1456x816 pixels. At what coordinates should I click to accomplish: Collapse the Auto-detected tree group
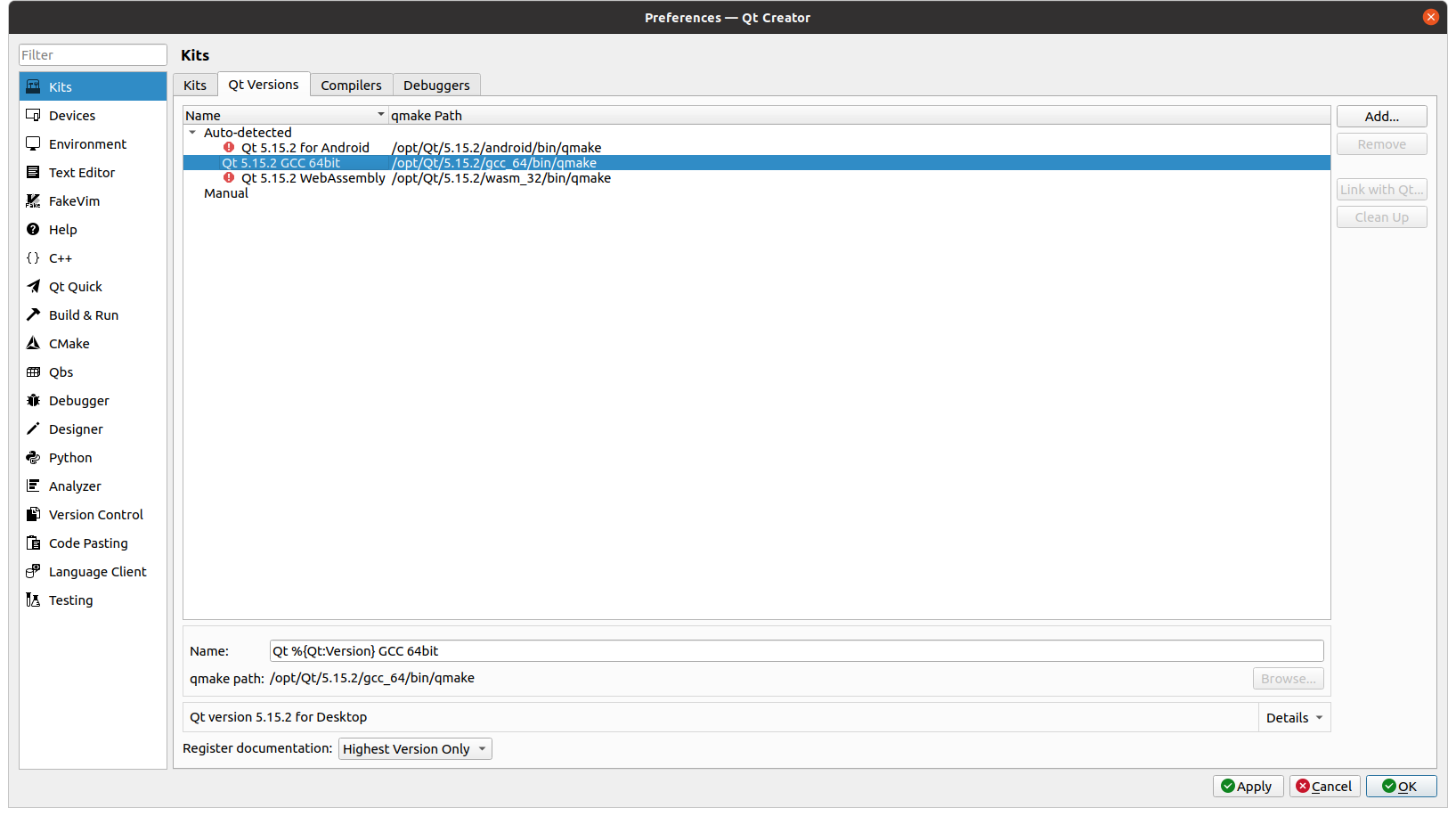192,133
